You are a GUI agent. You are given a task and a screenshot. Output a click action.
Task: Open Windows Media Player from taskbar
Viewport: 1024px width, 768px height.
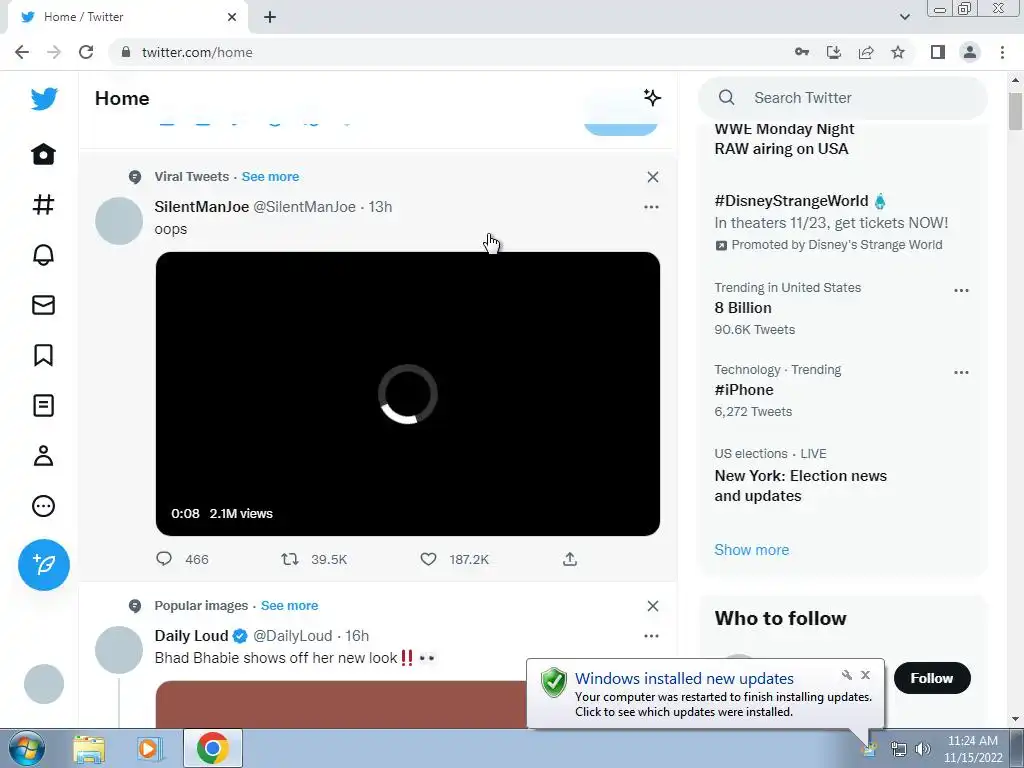click(x=150, y=748)
